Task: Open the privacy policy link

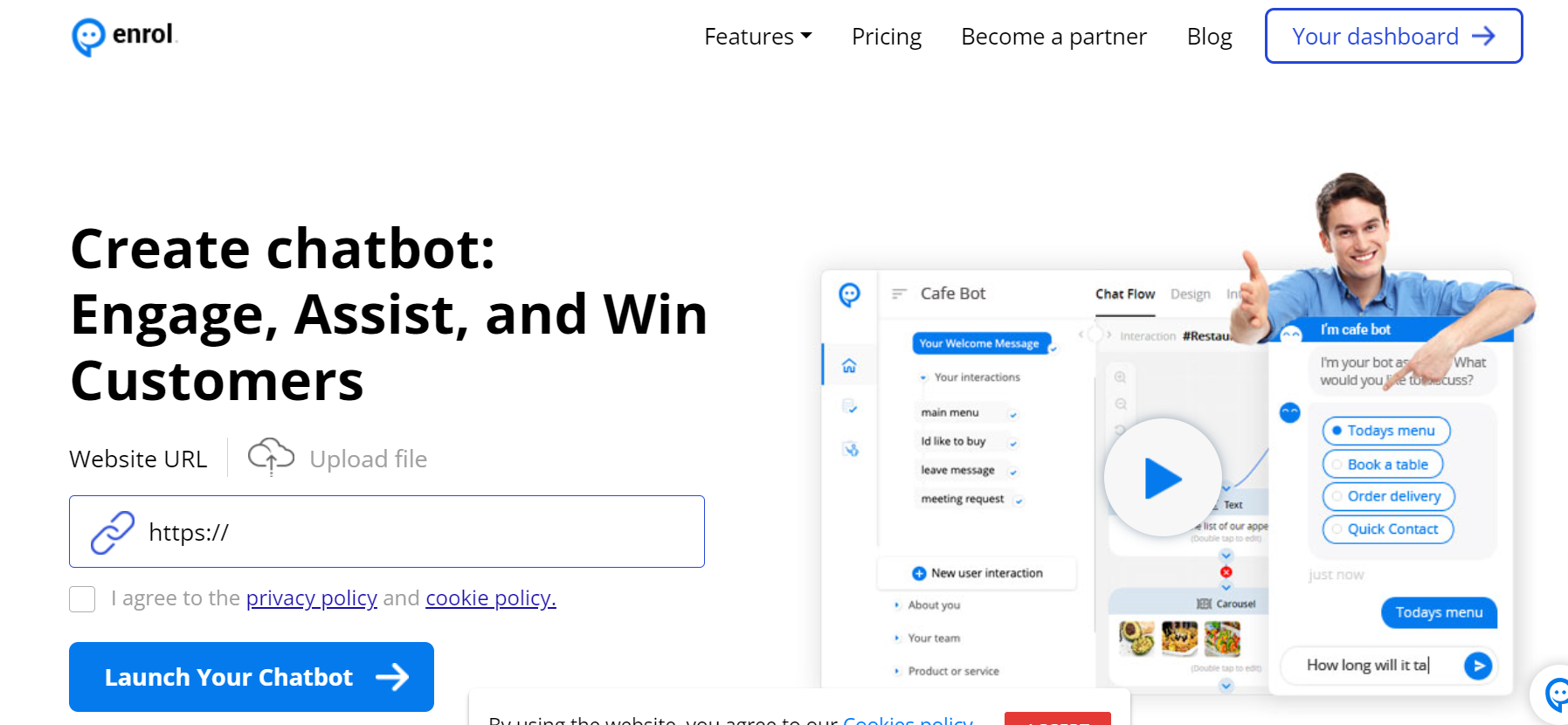Action: 311,597
